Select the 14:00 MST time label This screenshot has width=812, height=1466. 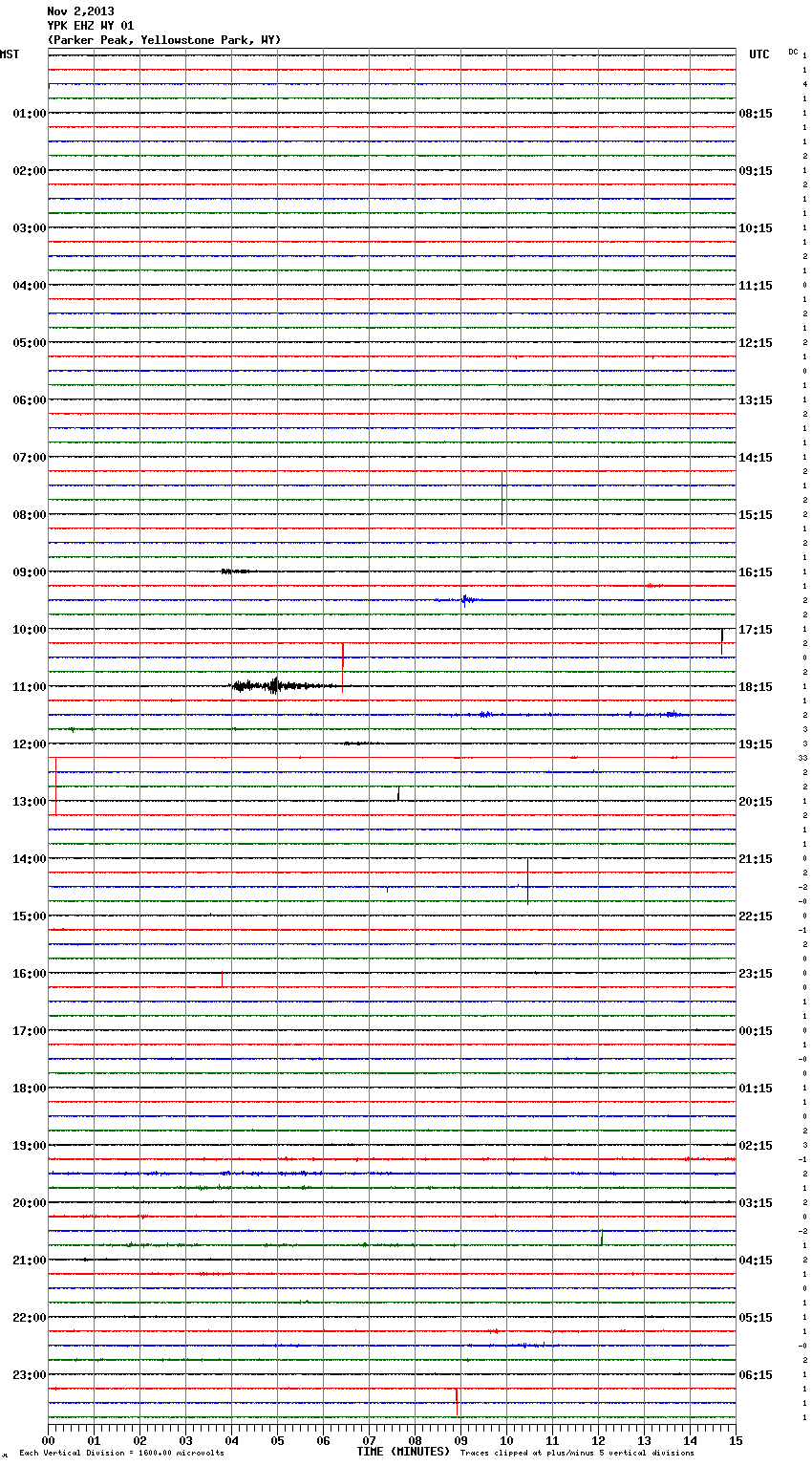[x=30, y=859]
